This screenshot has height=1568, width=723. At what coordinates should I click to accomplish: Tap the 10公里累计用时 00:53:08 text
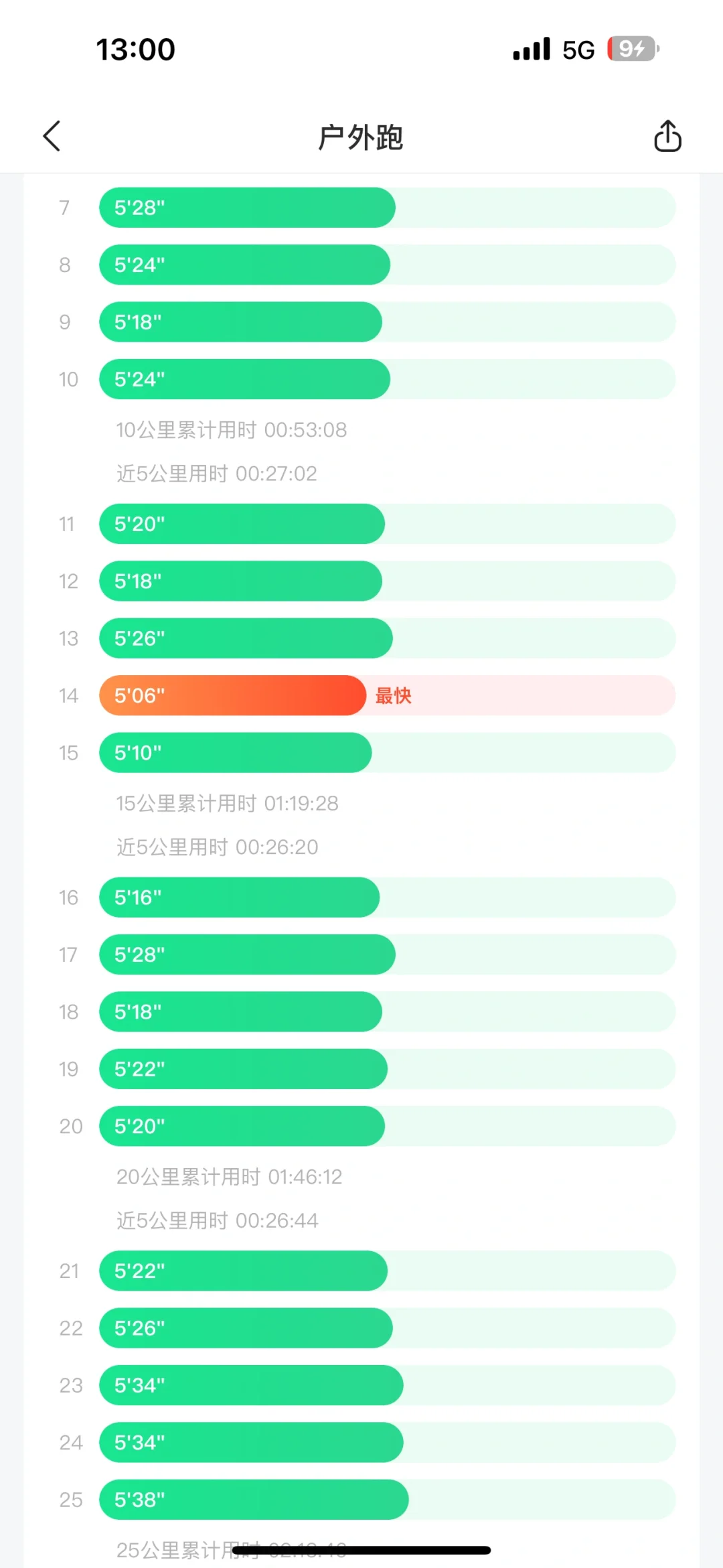coord(232,430)
